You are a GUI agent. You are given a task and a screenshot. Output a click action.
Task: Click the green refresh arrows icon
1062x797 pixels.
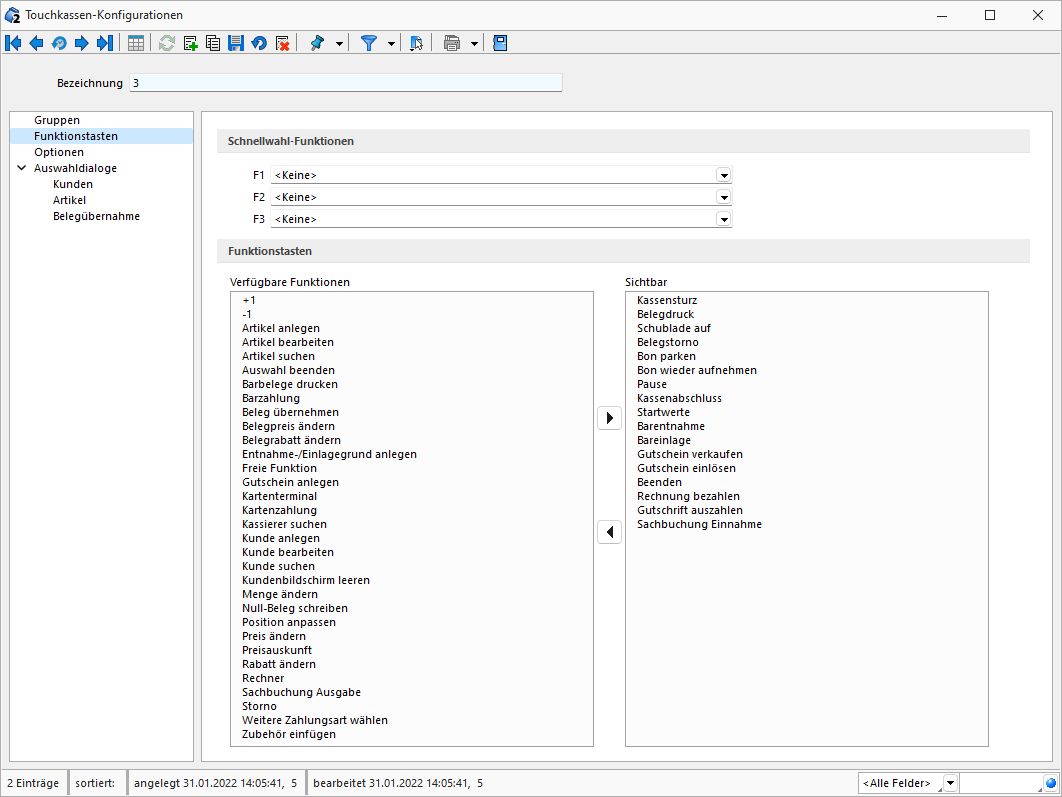[167, 43]
